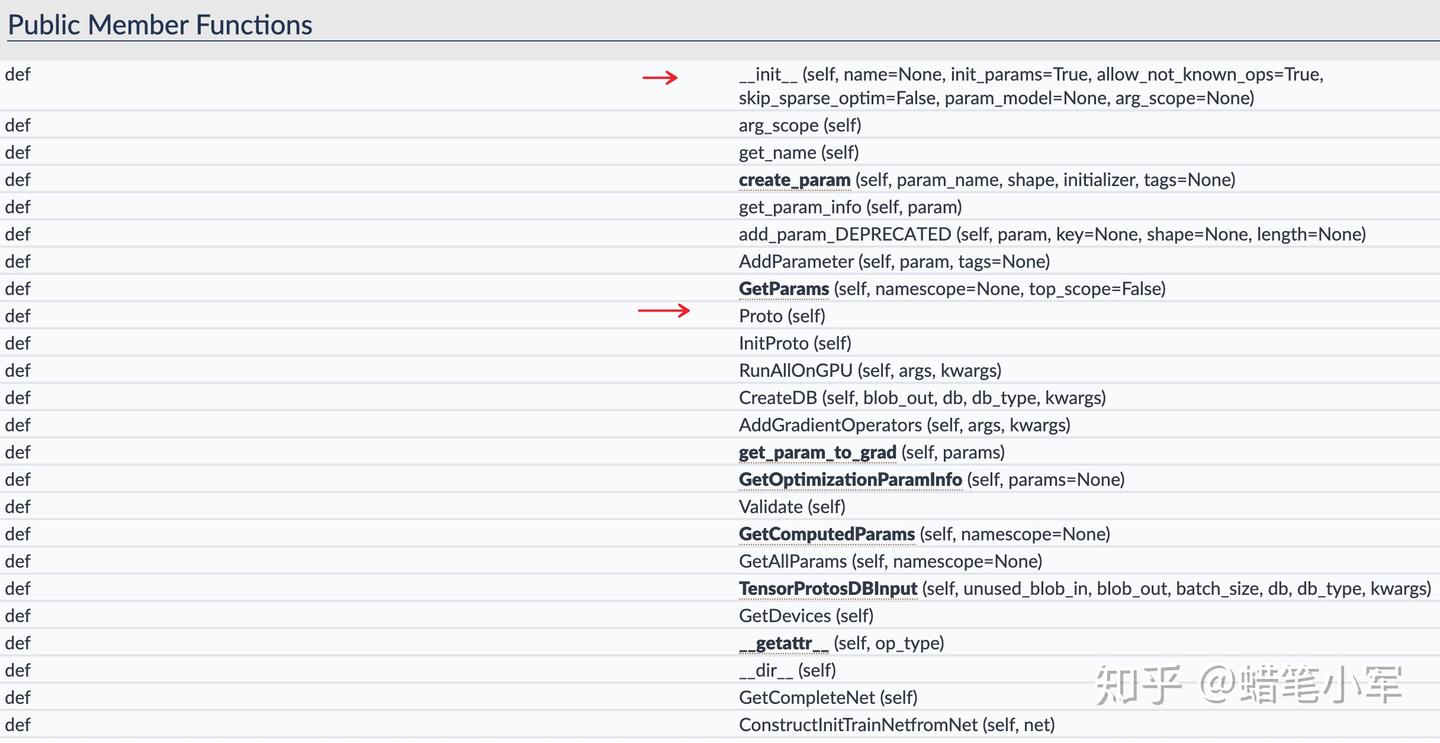Image resolution: width=1440 pixels, height=743 pixels.
Task: Click the Validate (self) entry
Action: [x=791, y=507]
